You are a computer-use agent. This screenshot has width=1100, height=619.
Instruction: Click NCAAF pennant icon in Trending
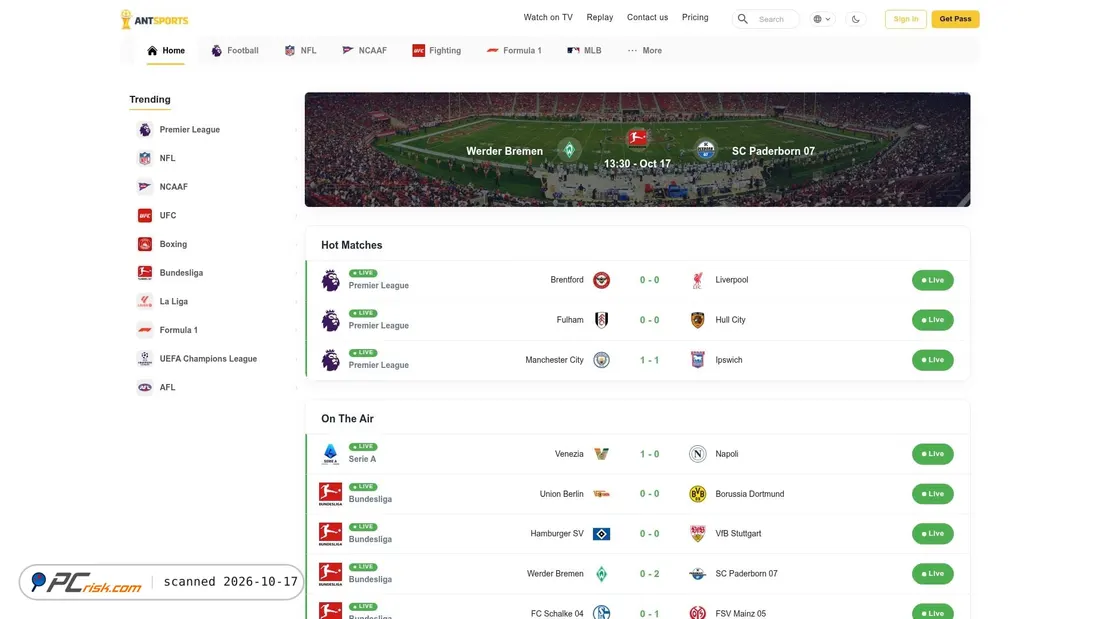tap(145, 187)
